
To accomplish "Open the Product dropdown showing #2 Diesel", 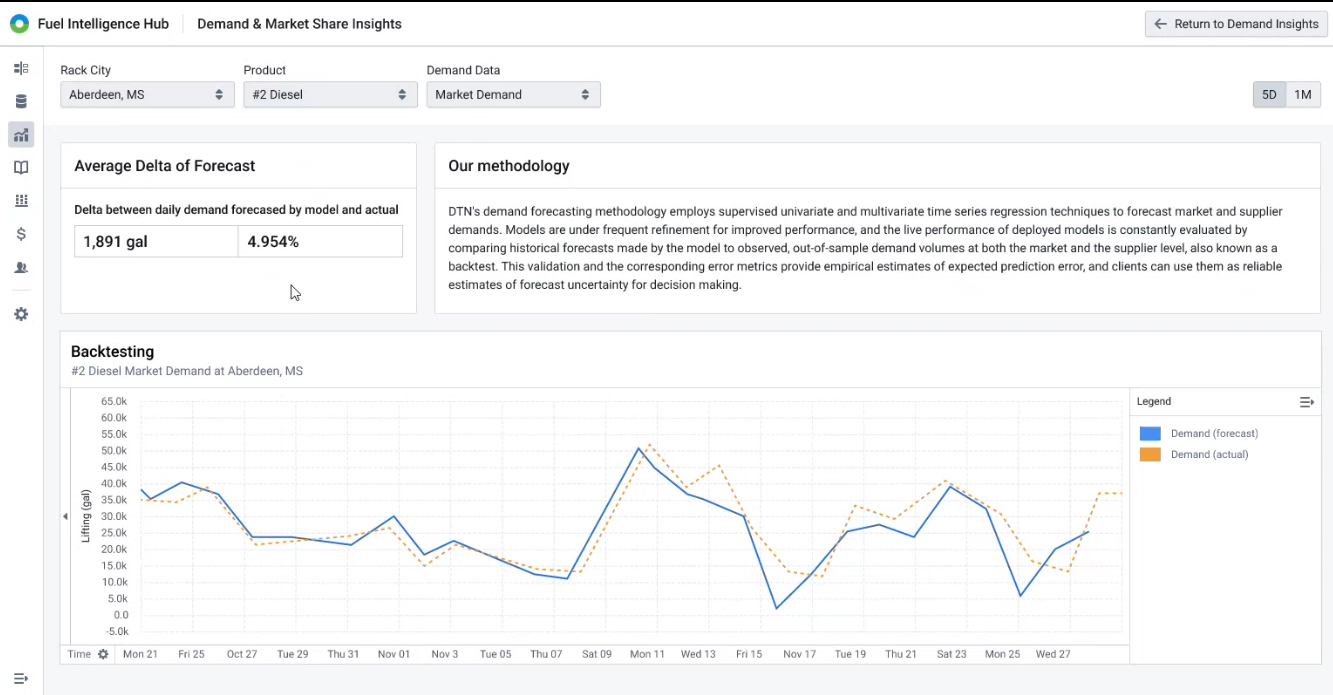I will click(x=330, y=95).
